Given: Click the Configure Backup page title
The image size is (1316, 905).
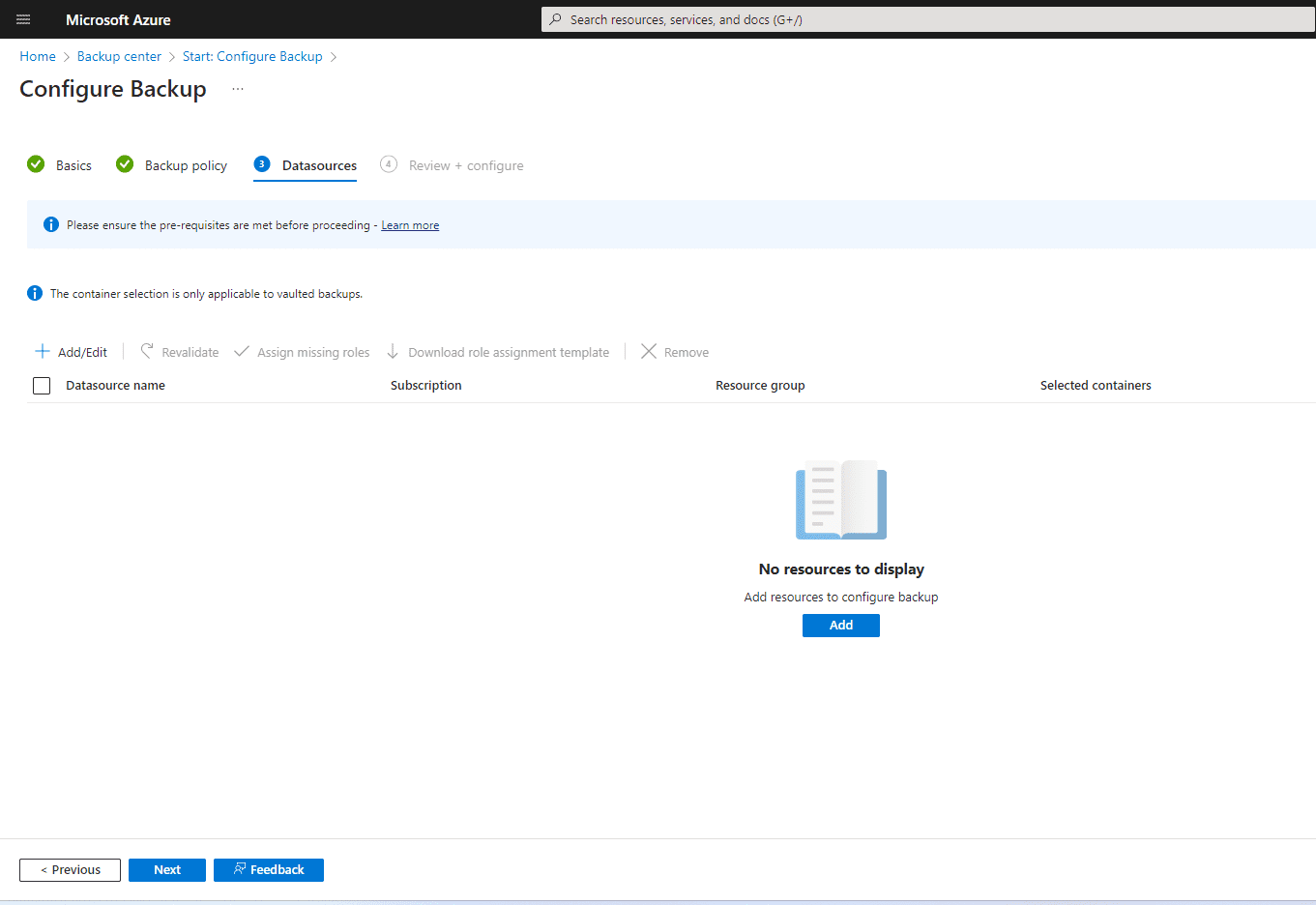Looking at the screenshot, I should (x=113, y=89).
